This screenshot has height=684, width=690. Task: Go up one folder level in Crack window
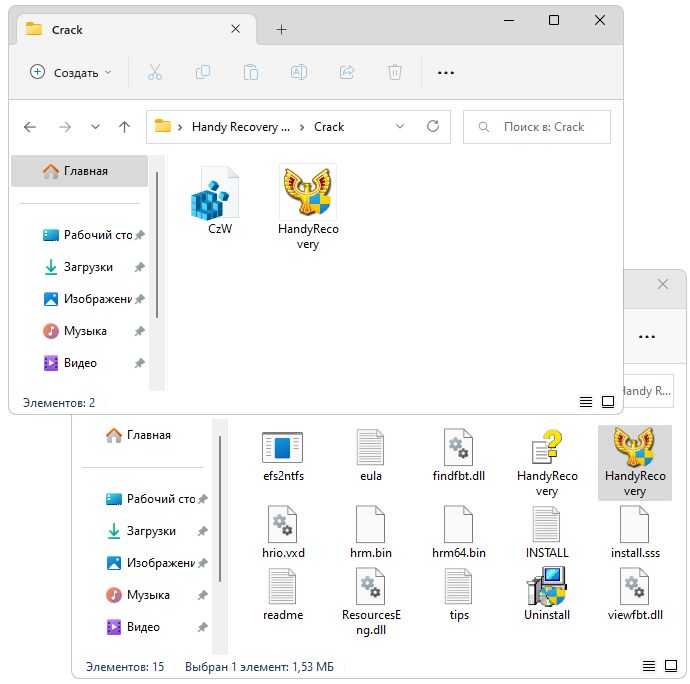(125, 127)
